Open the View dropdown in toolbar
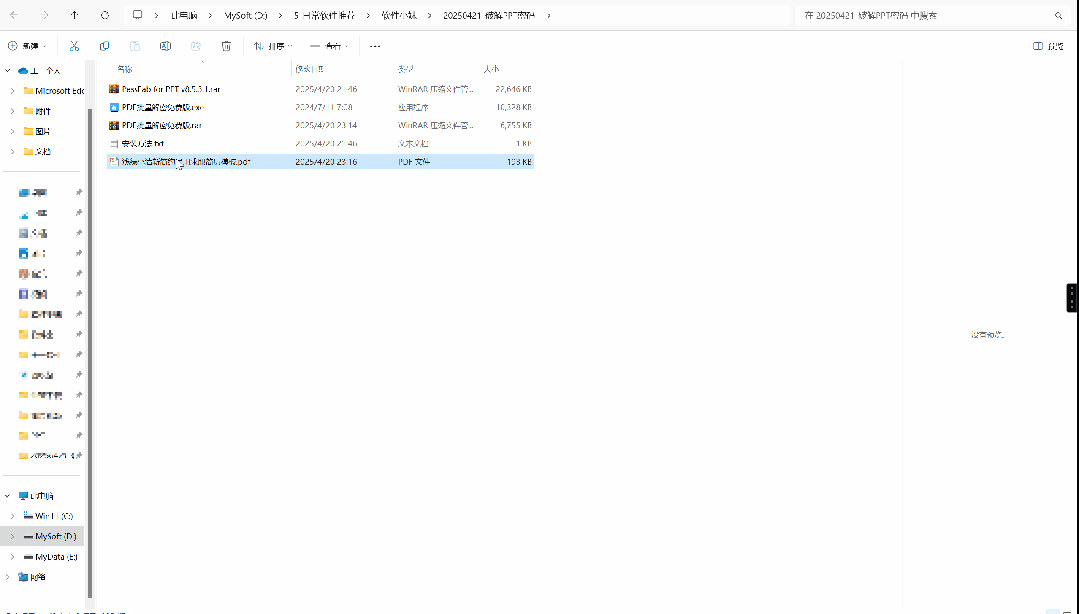Viewport: 1079px width, 614px height. pos(328,46)
